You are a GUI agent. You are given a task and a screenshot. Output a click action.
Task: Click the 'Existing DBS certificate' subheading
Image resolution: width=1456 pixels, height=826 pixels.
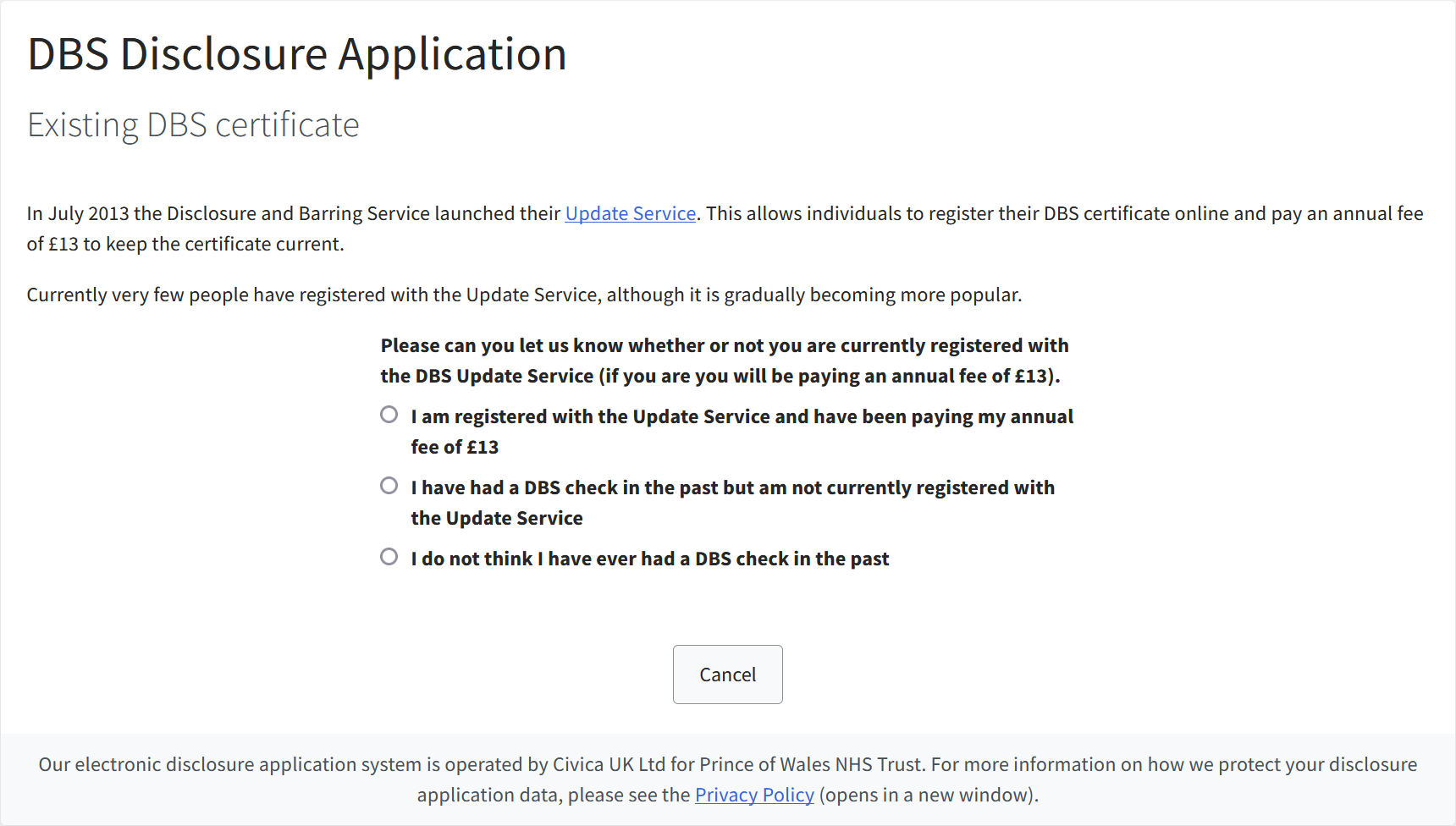(193, 125)
